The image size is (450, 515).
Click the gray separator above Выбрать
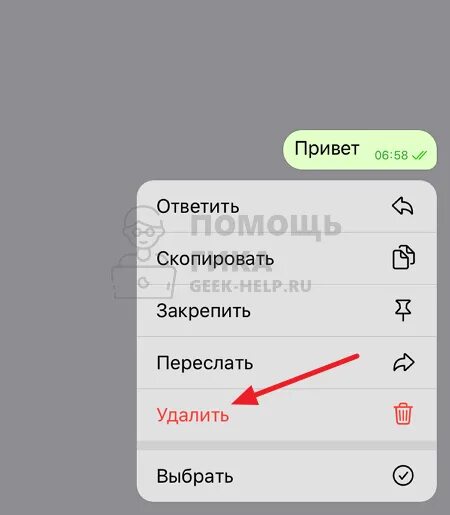pyautogui.click(x=287, y=445)
